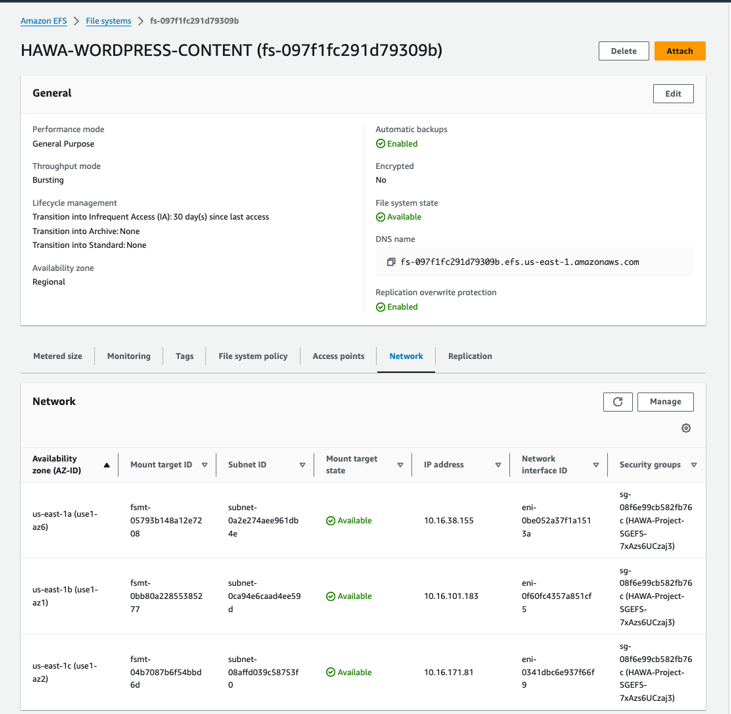
Task: Open the Monitoring tab
Action: tap(129, 356)
